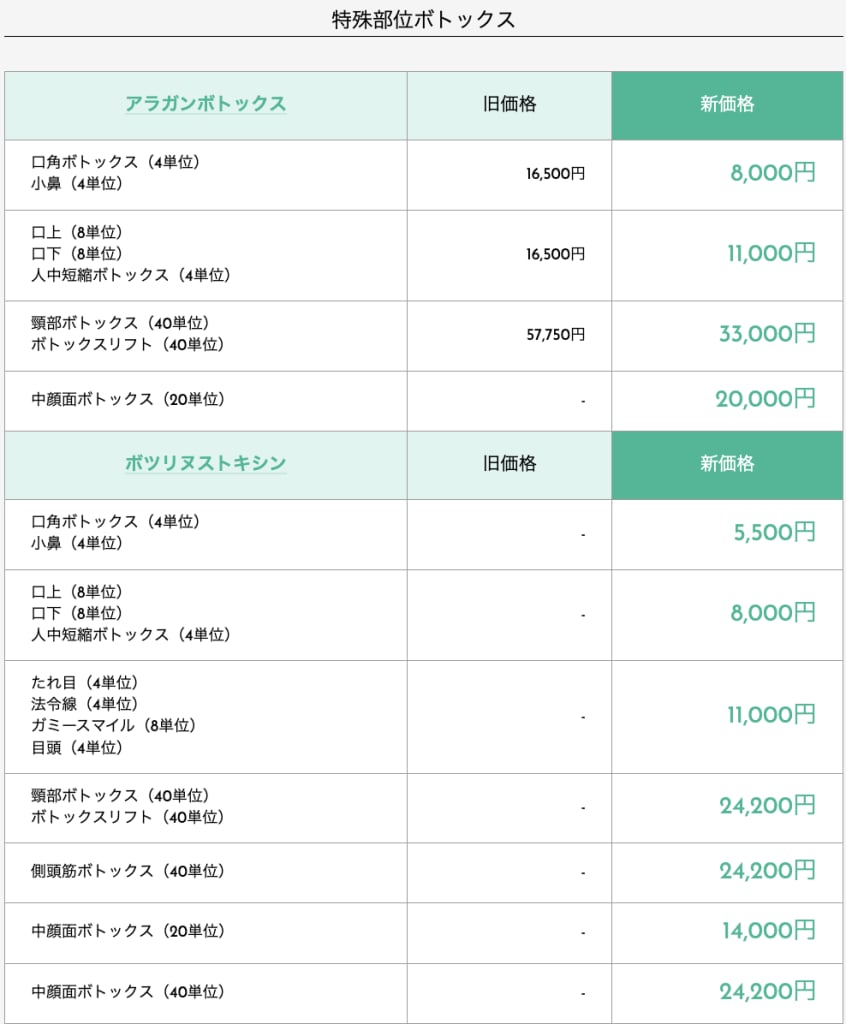Screen dimensions: 846x1024
Task: Click the second table's 新価格 header
Action: (x=727, y=464)
